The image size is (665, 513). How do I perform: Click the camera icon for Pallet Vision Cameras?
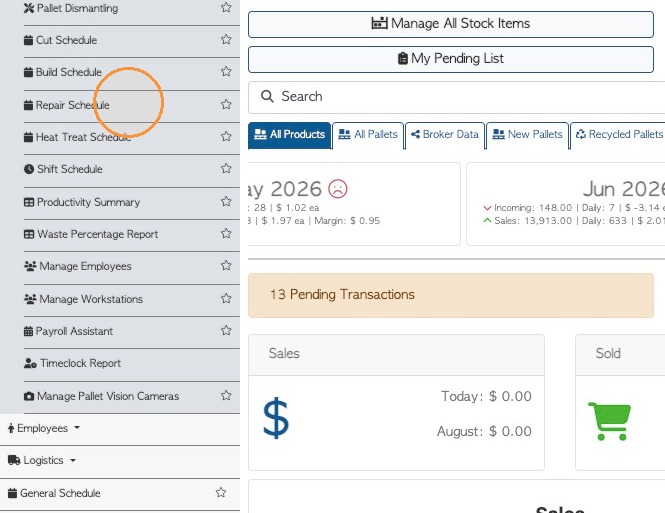[x=29, y=396]
